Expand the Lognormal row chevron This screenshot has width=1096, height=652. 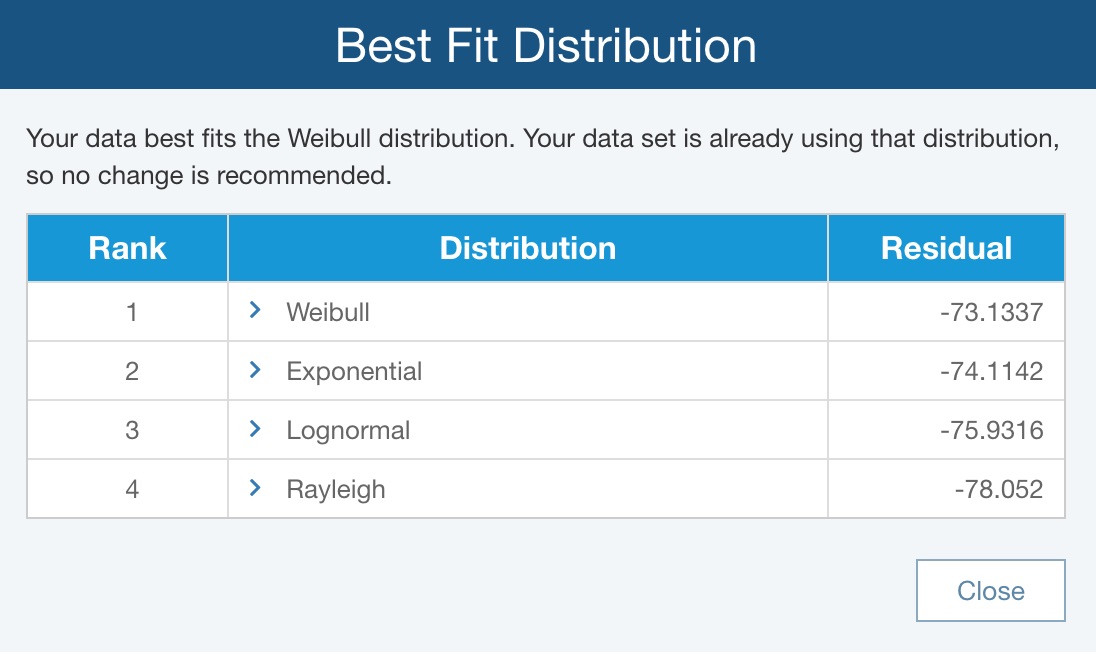pyautogui.click(x=255, y=430)
